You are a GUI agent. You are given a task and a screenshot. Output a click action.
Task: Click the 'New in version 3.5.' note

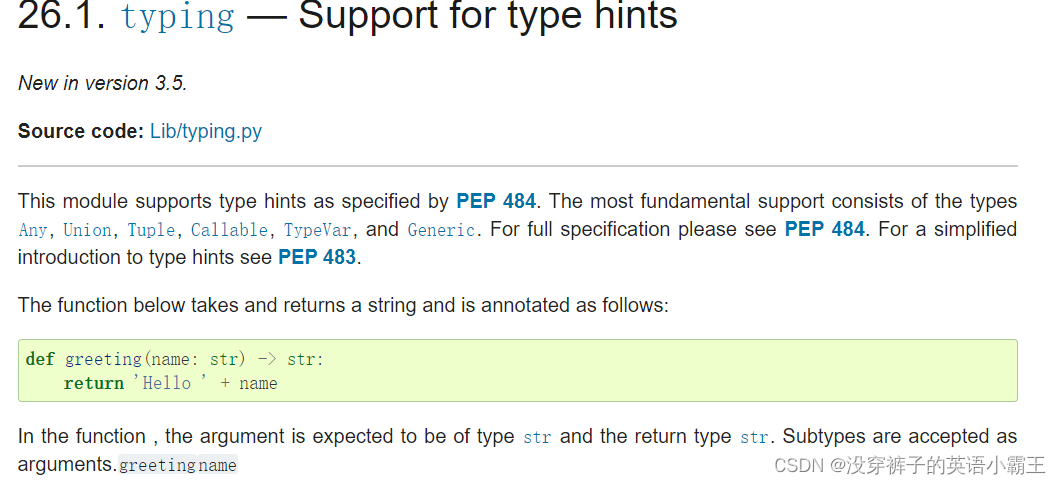coord(102,83)
